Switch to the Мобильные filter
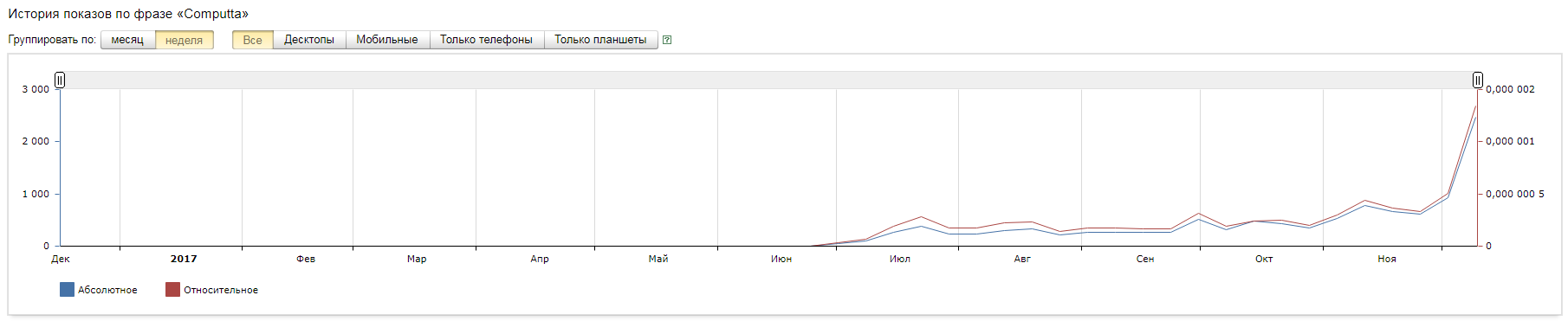This screenshot has height=321, width=1568. [387, 40]
